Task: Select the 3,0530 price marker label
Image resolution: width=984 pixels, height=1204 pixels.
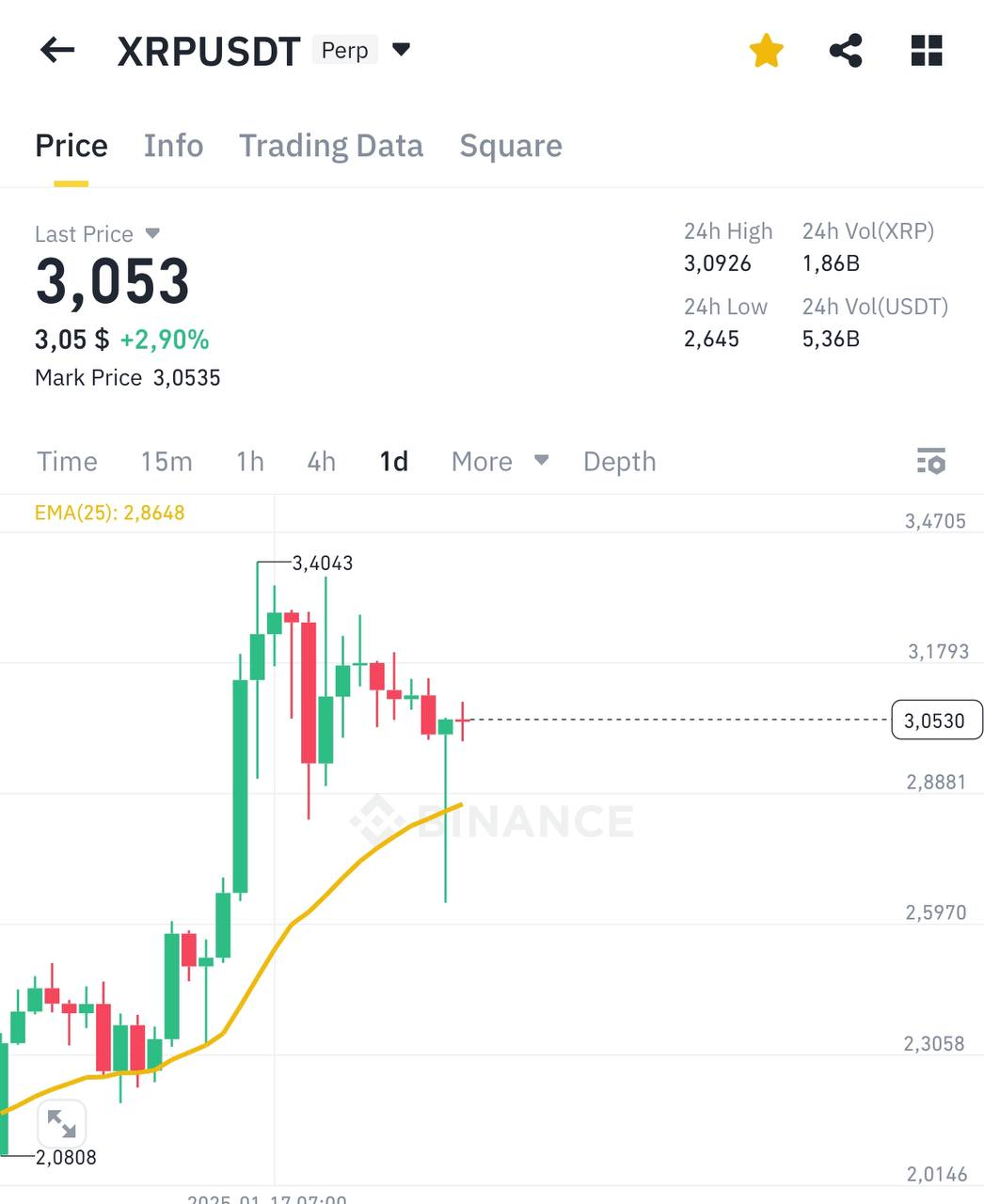Action: coord(936,720)
